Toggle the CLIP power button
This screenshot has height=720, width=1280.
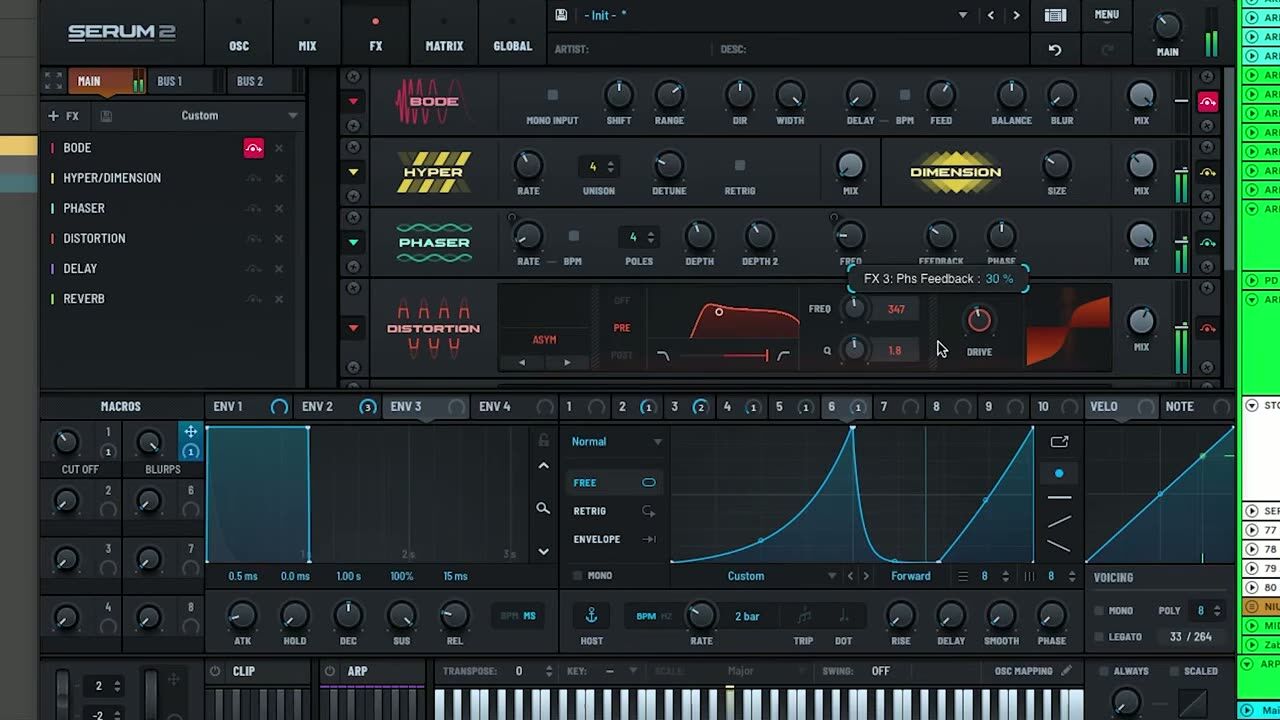pos(215,671)
